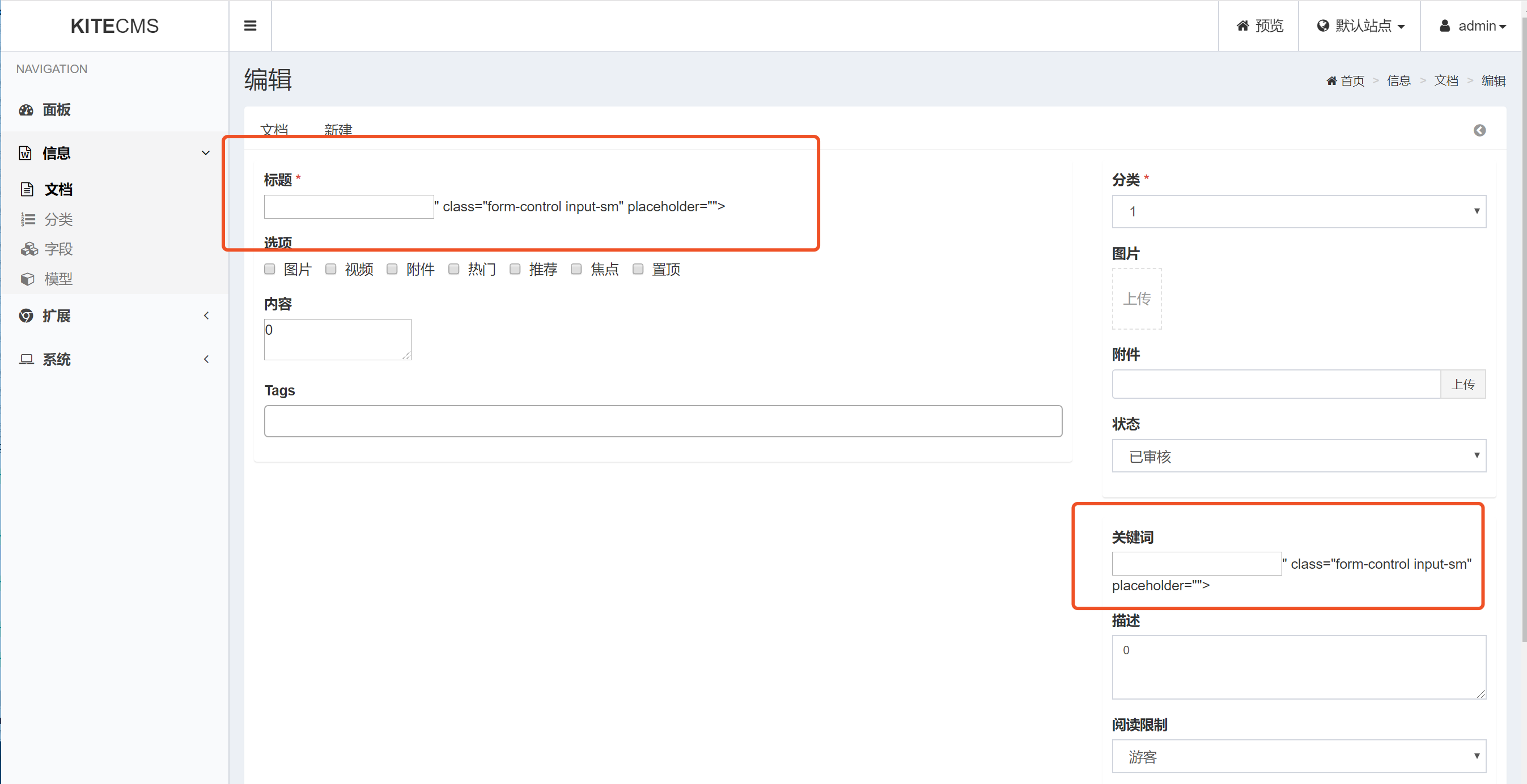
Task: Click the 分类 list icon in sidebar
Action: (x=27, y=219)
